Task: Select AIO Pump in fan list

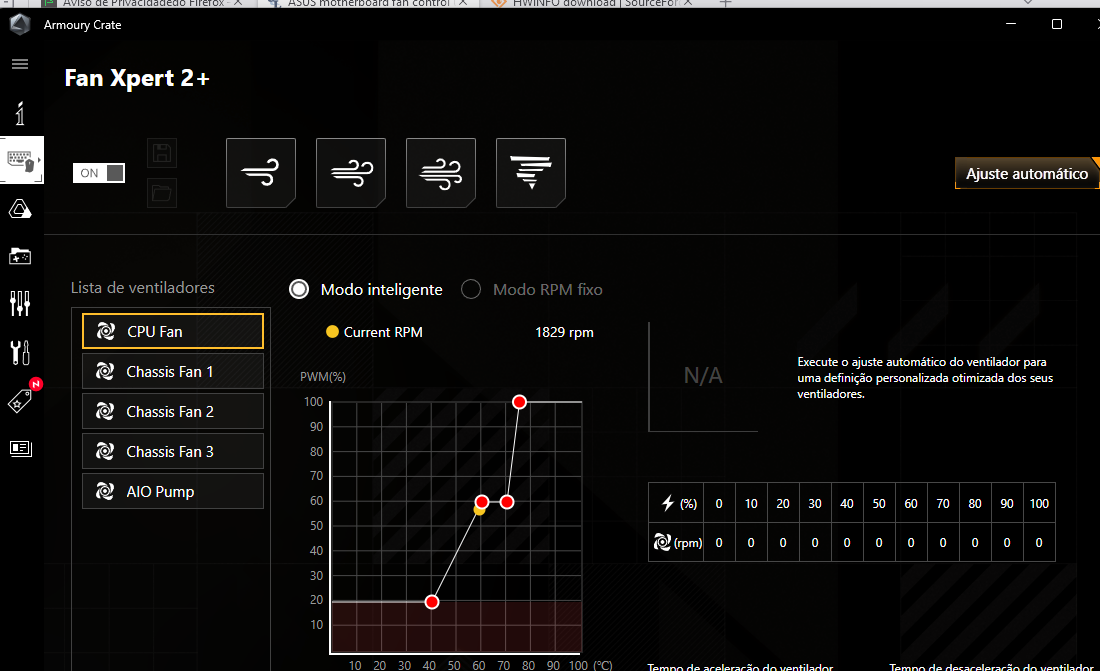Action: point(173,491)
